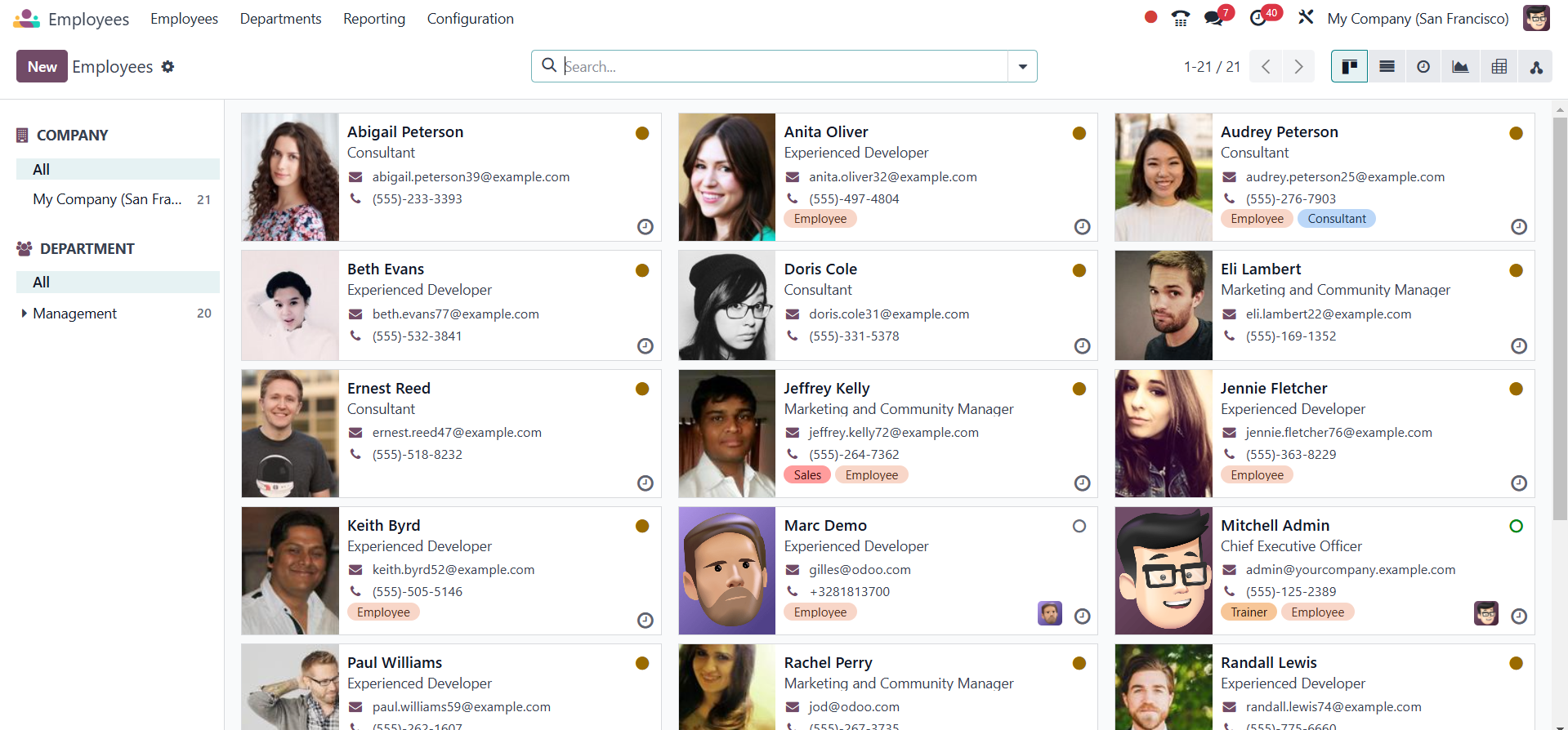Image resolution: width=1568 pixels, height=730 pixels.
Task: Open Marc Demo's activity clock icon
Action: point(1082,616)
